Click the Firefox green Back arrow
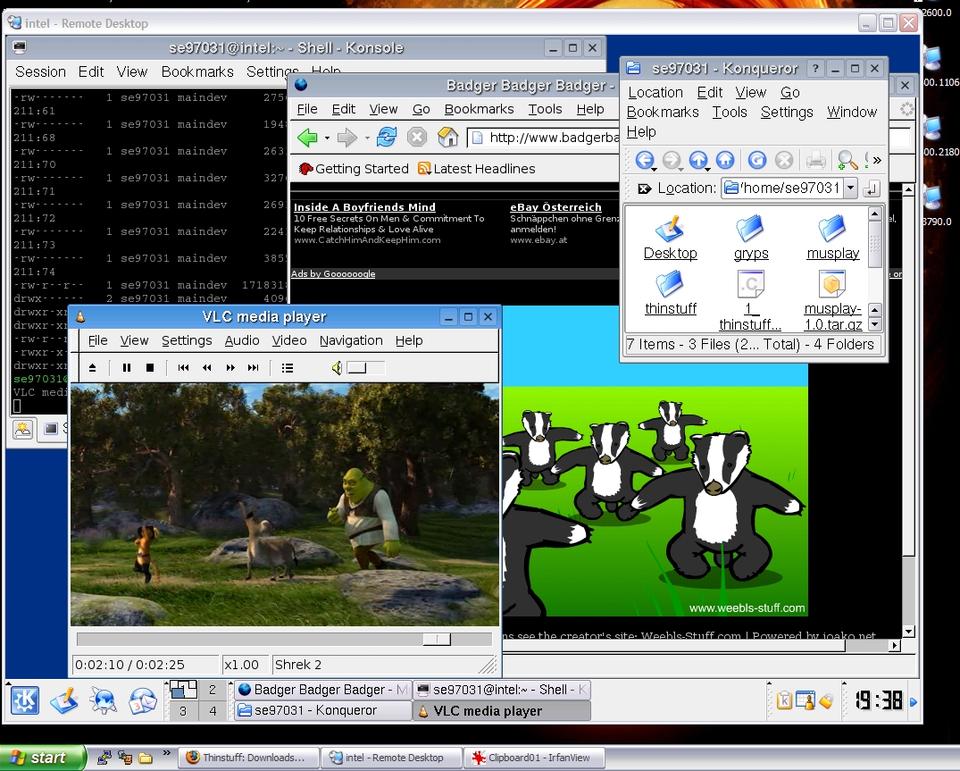This screenshot has height=771, width=960. [x=307, y=138]
